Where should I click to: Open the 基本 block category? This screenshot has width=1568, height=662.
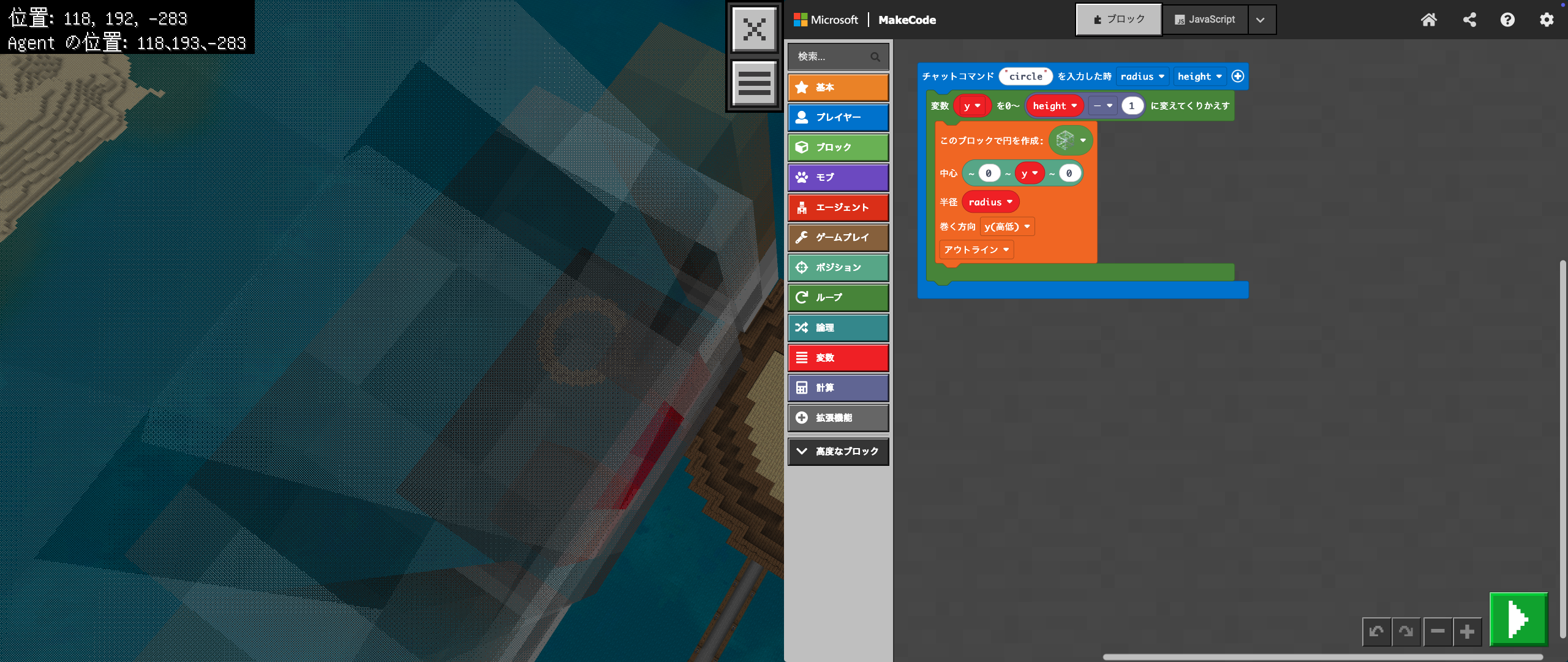[x=838, y=88]
